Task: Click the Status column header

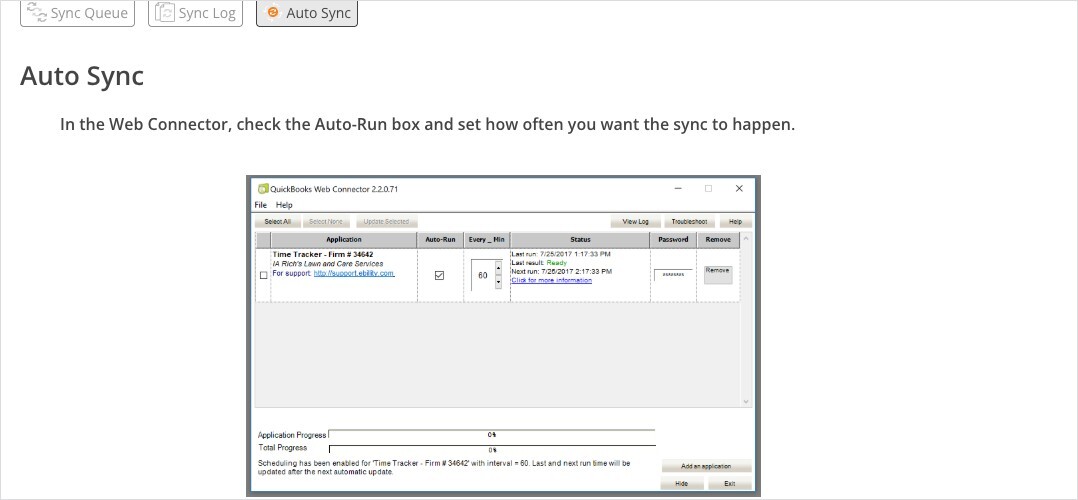Action: (x=580, y=240)
